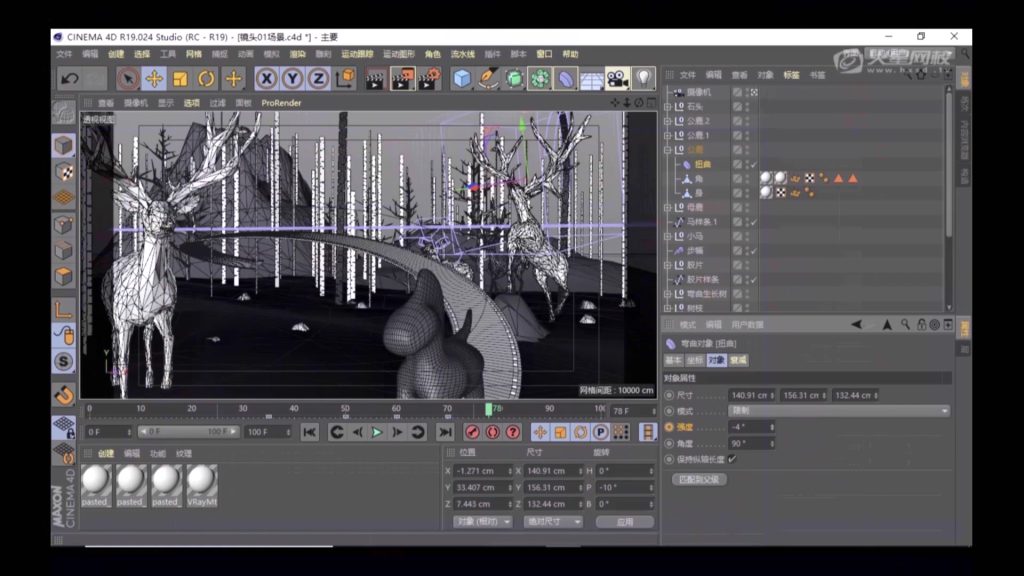The image size is (1024, 576).
Task: Uncheck the 保持纵轴长度 checkbox
Action: click(x=732, y=459)
